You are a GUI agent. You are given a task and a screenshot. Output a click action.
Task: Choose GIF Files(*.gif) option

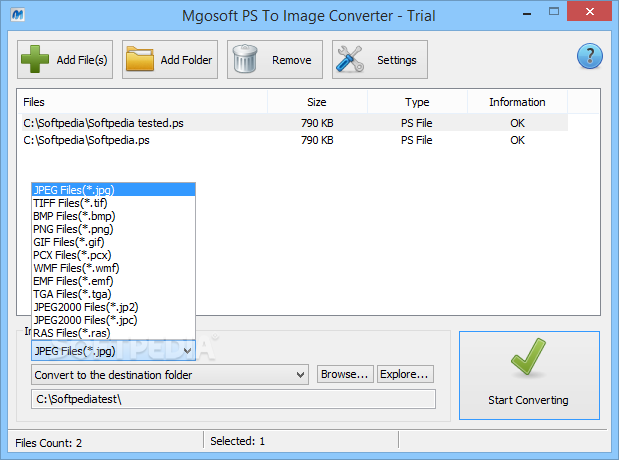pyautogui.click(x=113, y=242)
